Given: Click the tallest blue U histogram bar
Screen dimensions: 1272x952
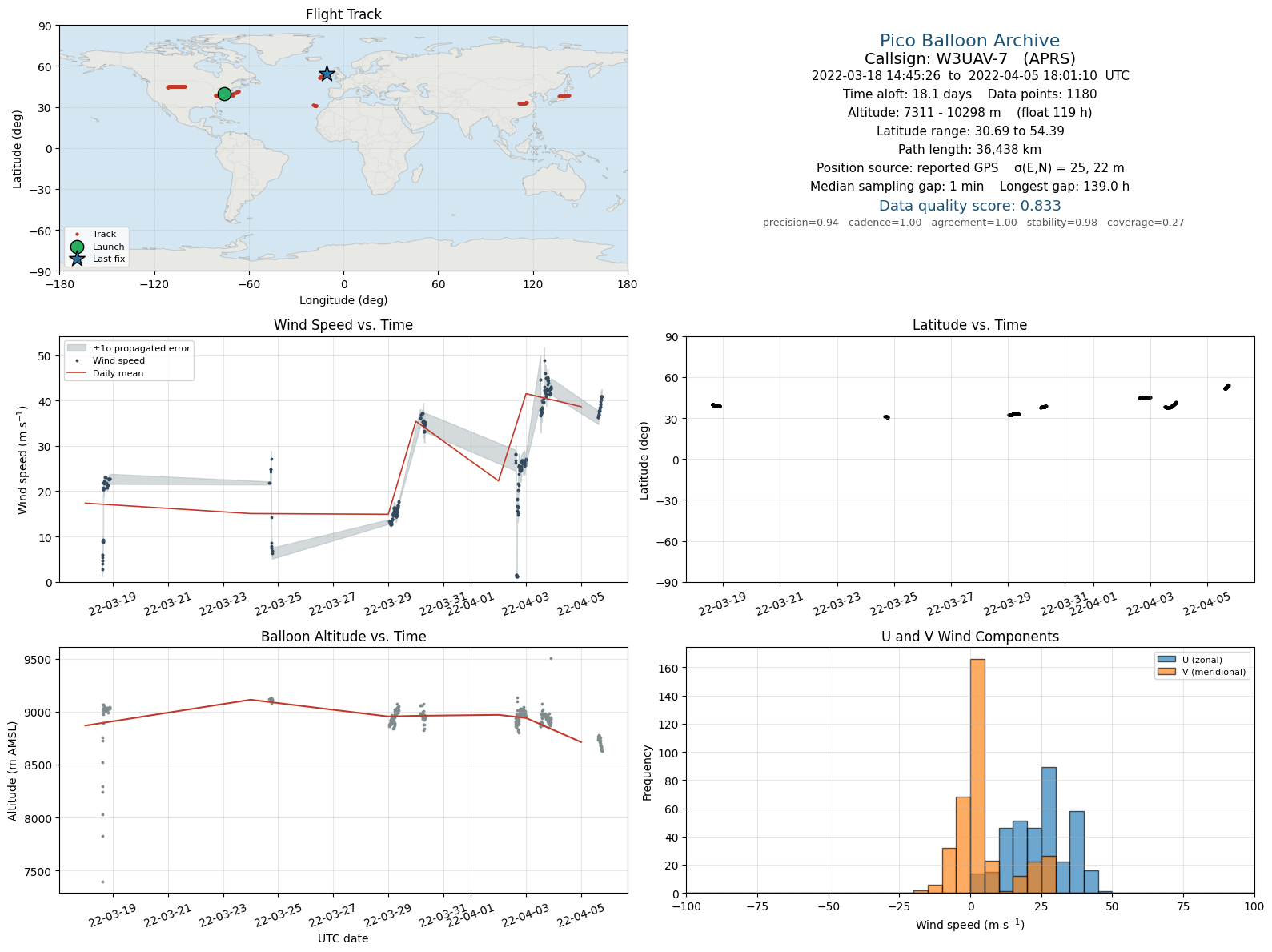Looking at the screenshot, I should 1049,830.
